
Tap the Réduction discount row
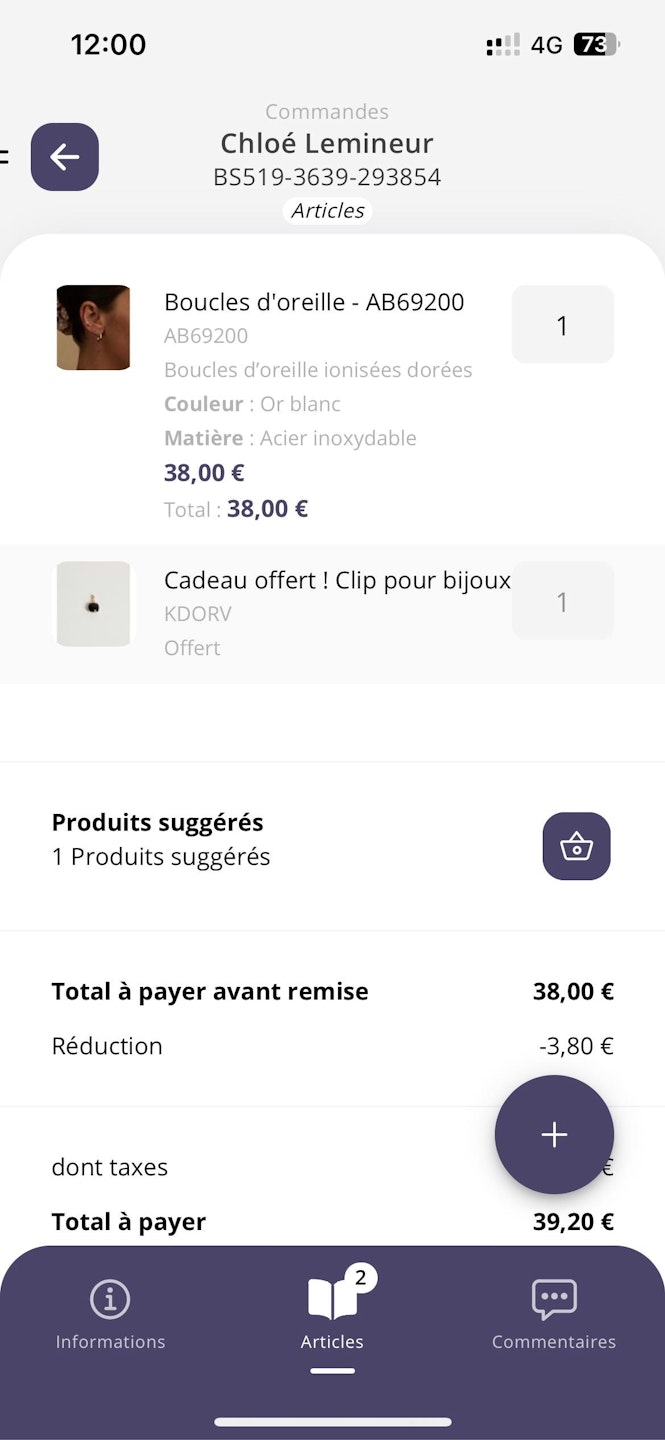point(107,1046)
